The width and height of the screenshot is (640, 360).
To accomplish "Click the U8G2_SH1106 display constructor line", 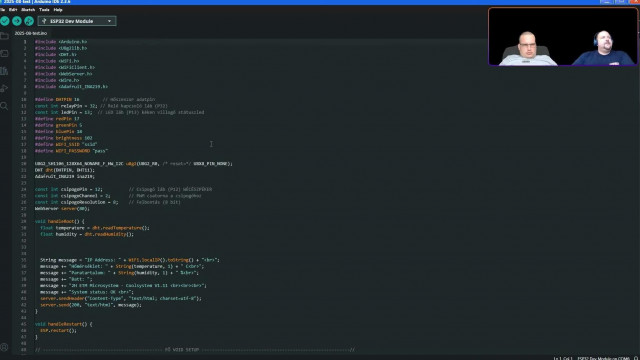I will (x=133, y=164).
